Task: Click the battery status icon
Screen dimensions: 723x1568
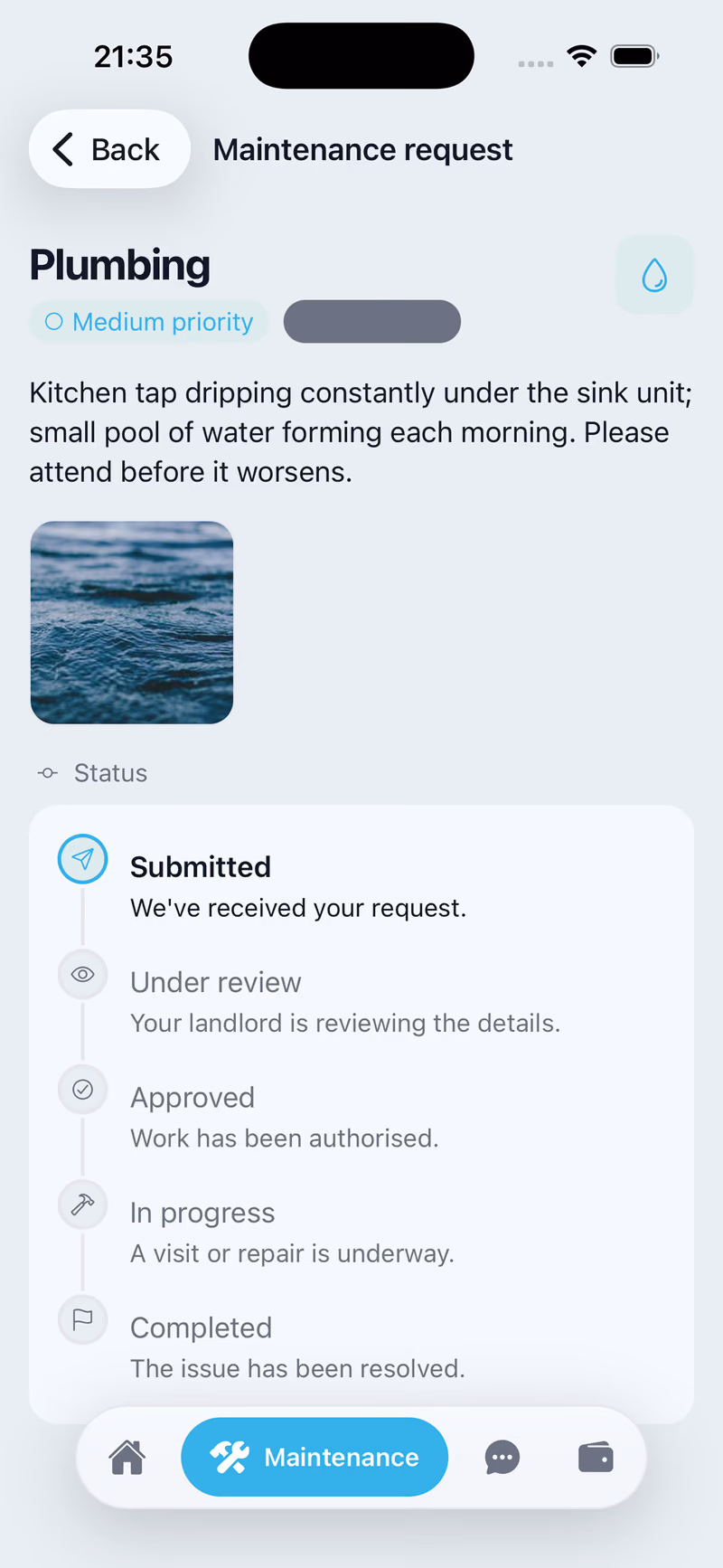Action: 634,56
